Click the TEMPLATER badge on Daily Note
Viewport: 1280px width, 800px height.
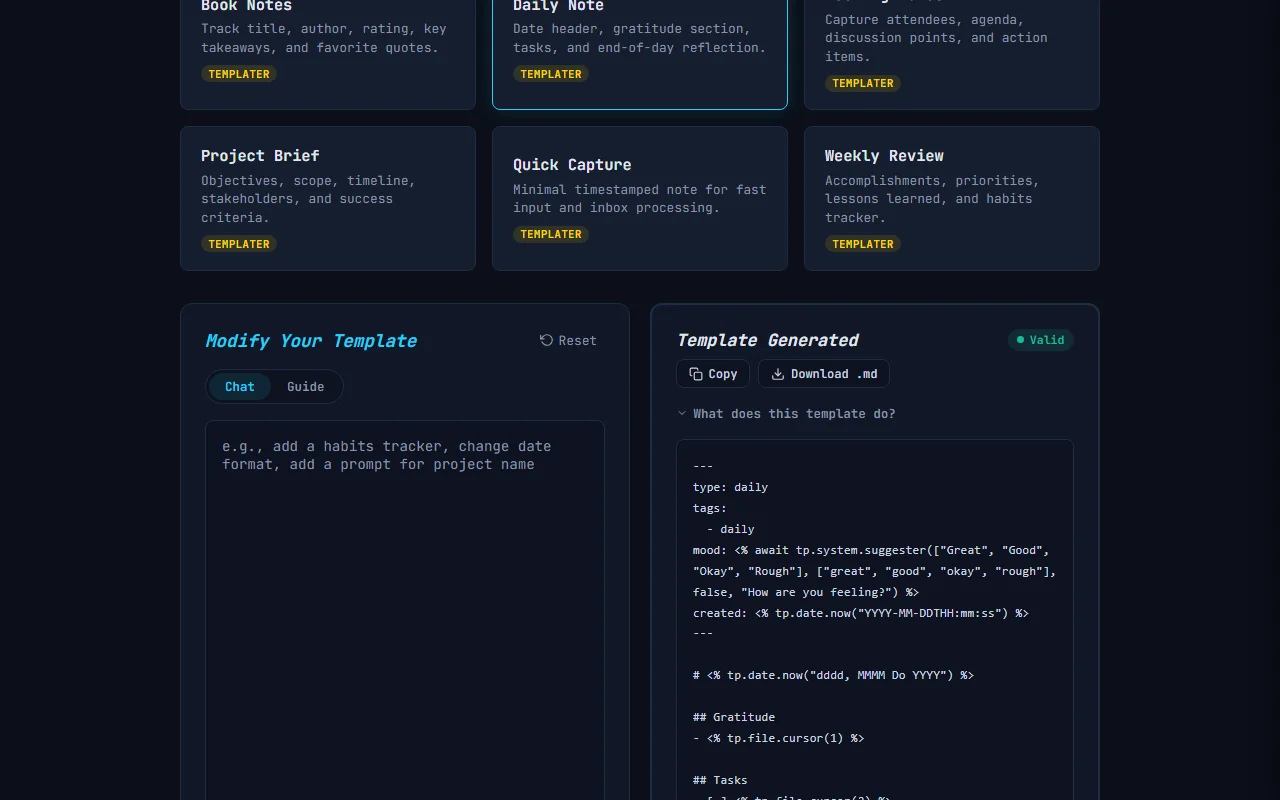point(551,73)
